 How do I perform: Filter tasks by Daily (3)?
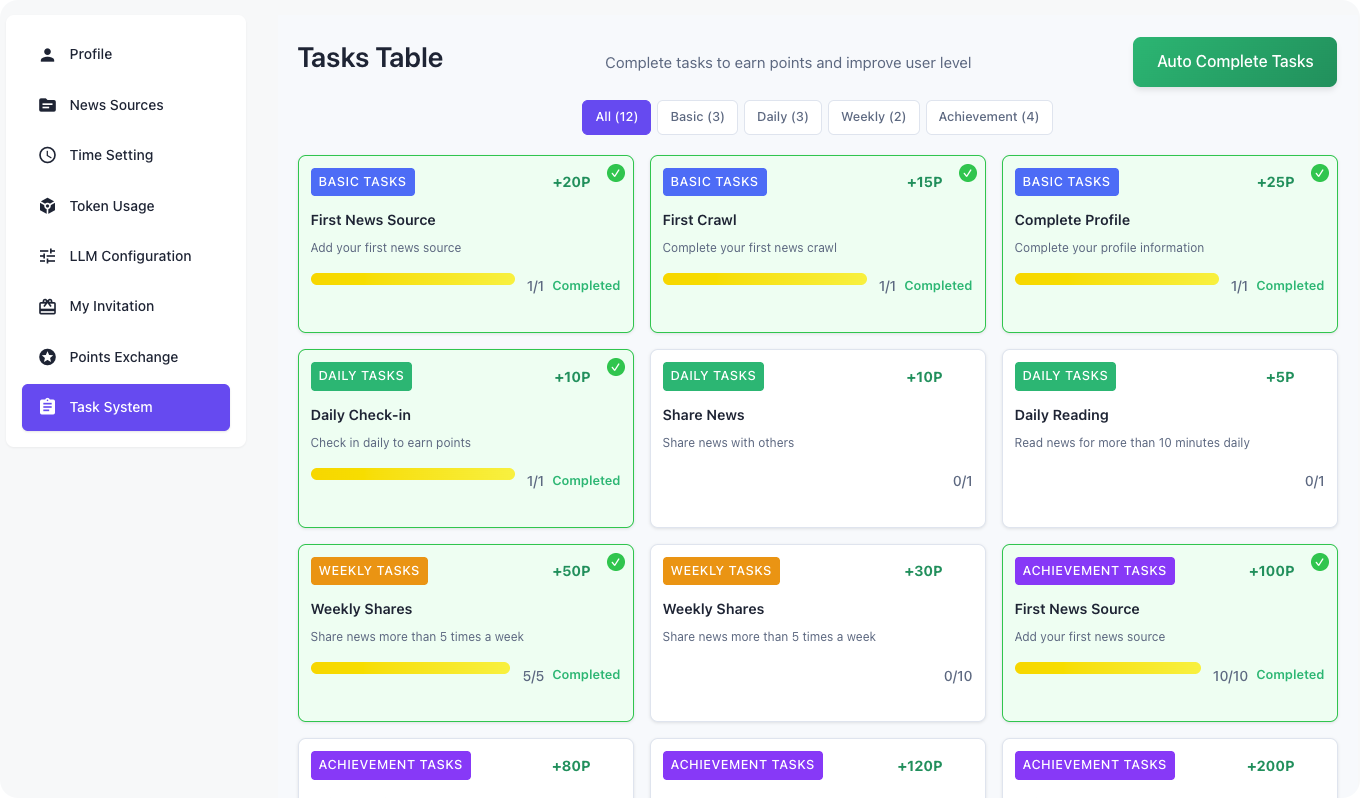[x=782, y=117]
